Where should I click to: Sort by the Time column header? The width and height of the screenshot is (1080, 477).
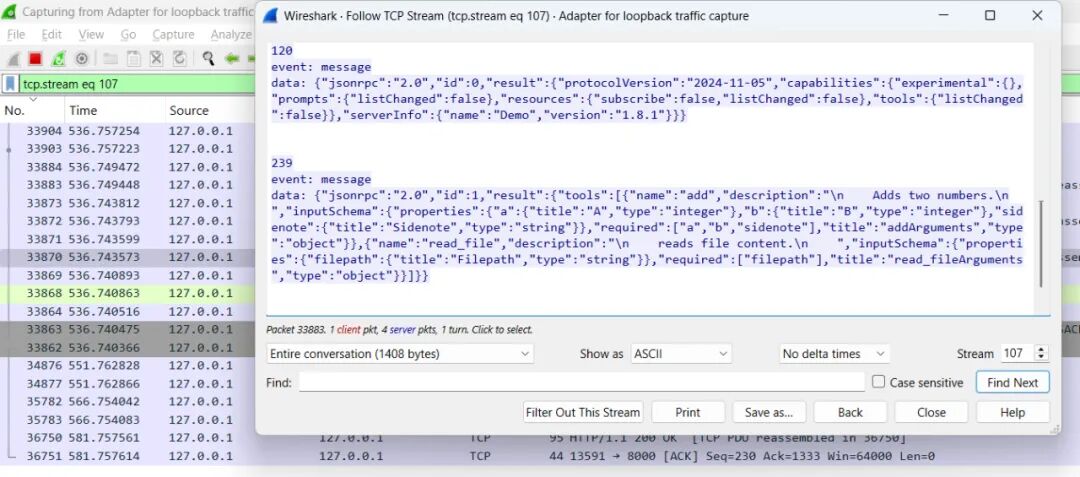click(x=114, y=110)
